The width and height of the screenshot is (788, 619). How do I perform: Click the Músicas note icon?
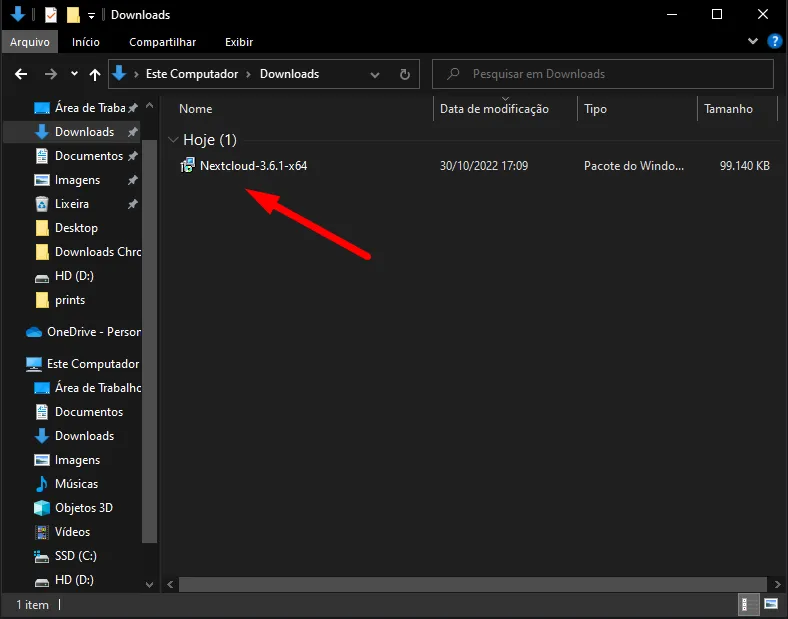(x=42, y=484)
